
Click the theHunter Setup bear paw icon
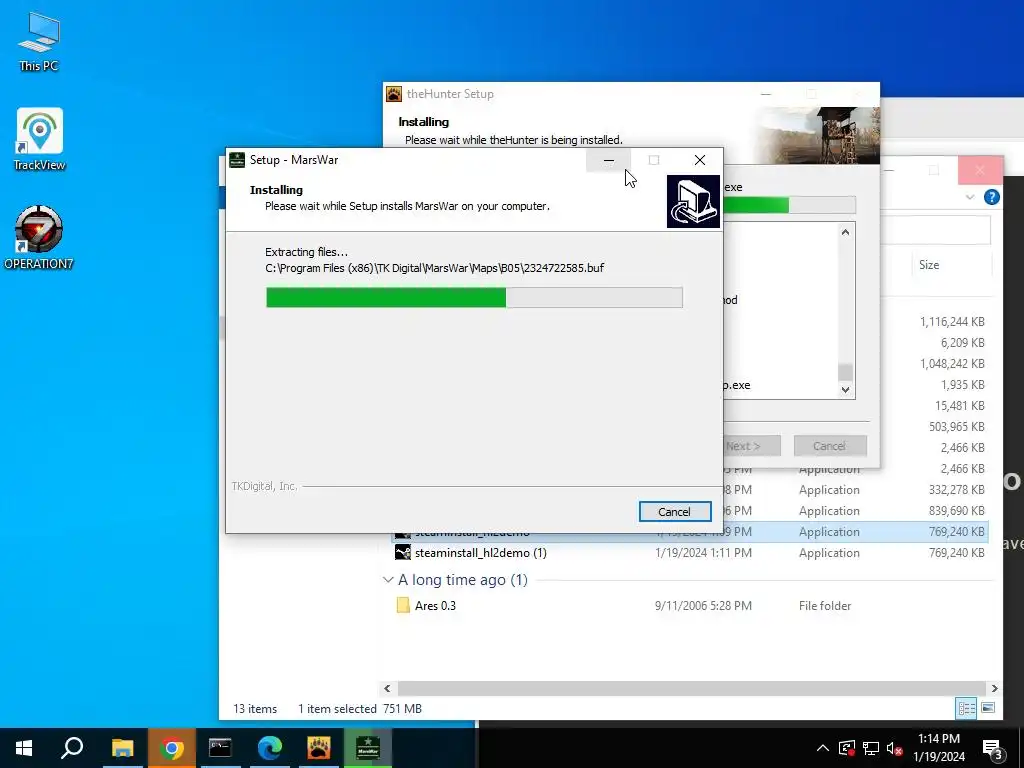[x=394, y=94]
